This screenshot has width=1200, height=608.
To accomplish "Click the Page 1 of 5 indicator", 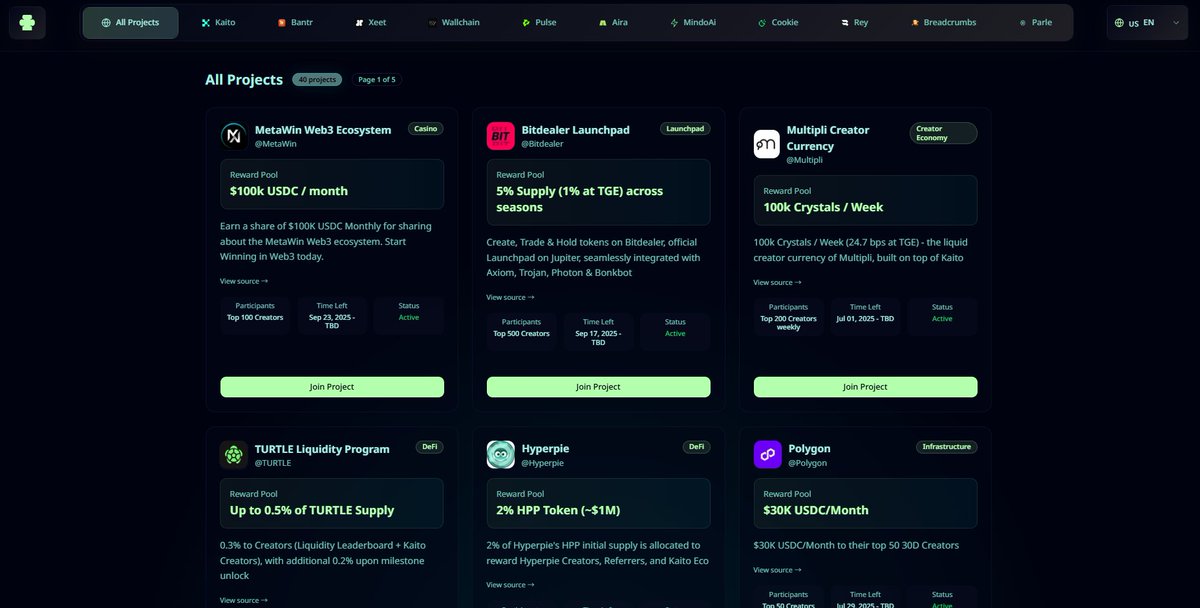I will click(377, 79).
